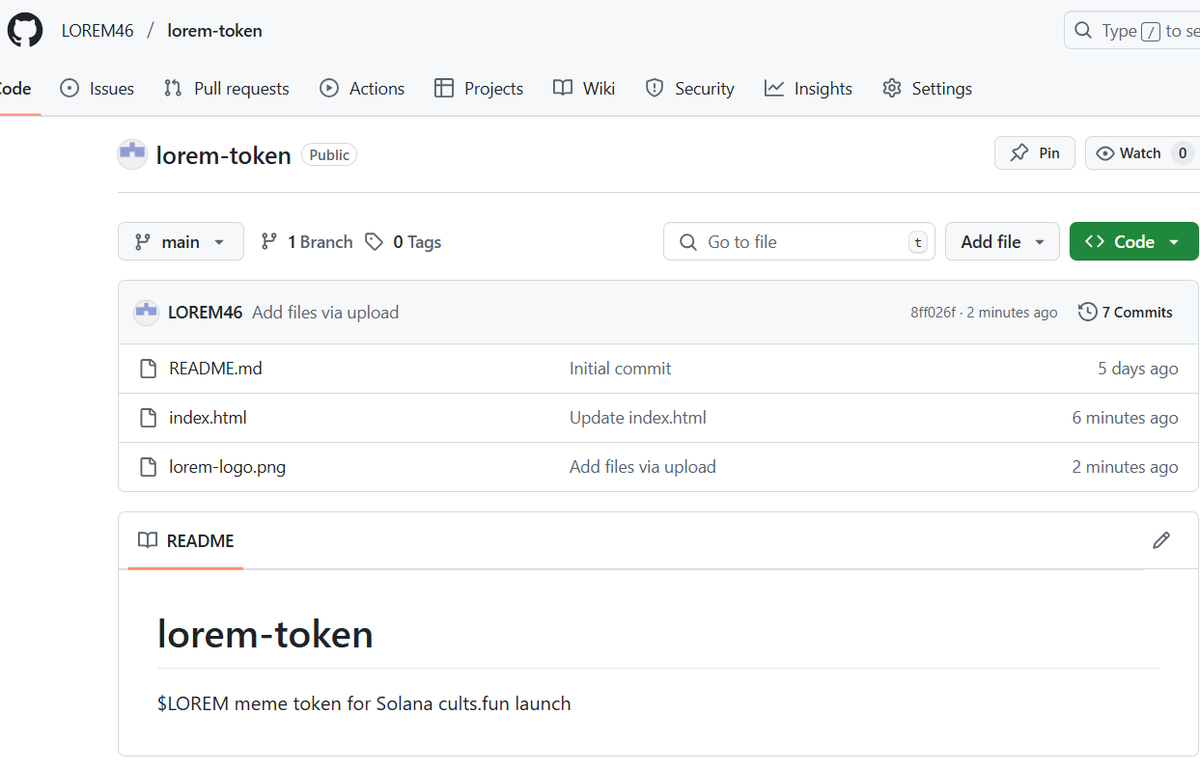The width and height of the screenshot is (1200, 769).
Task: Edit README with pencil icon
Action: [1161, 540]
